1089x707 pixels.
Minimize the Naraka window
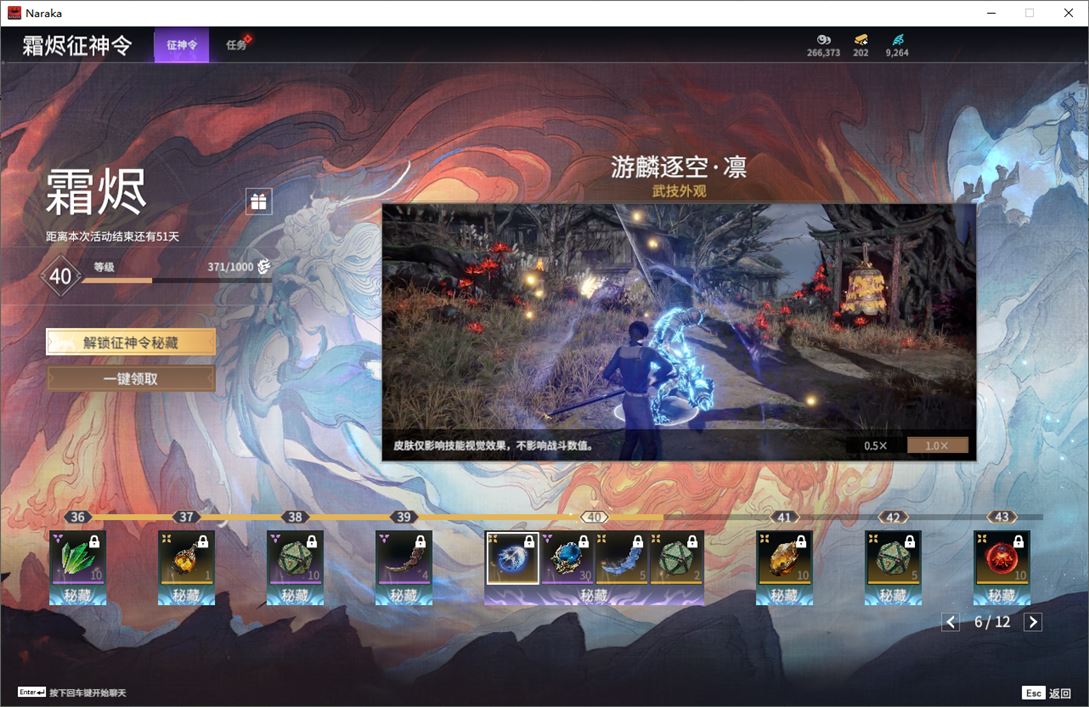point(991,13)
